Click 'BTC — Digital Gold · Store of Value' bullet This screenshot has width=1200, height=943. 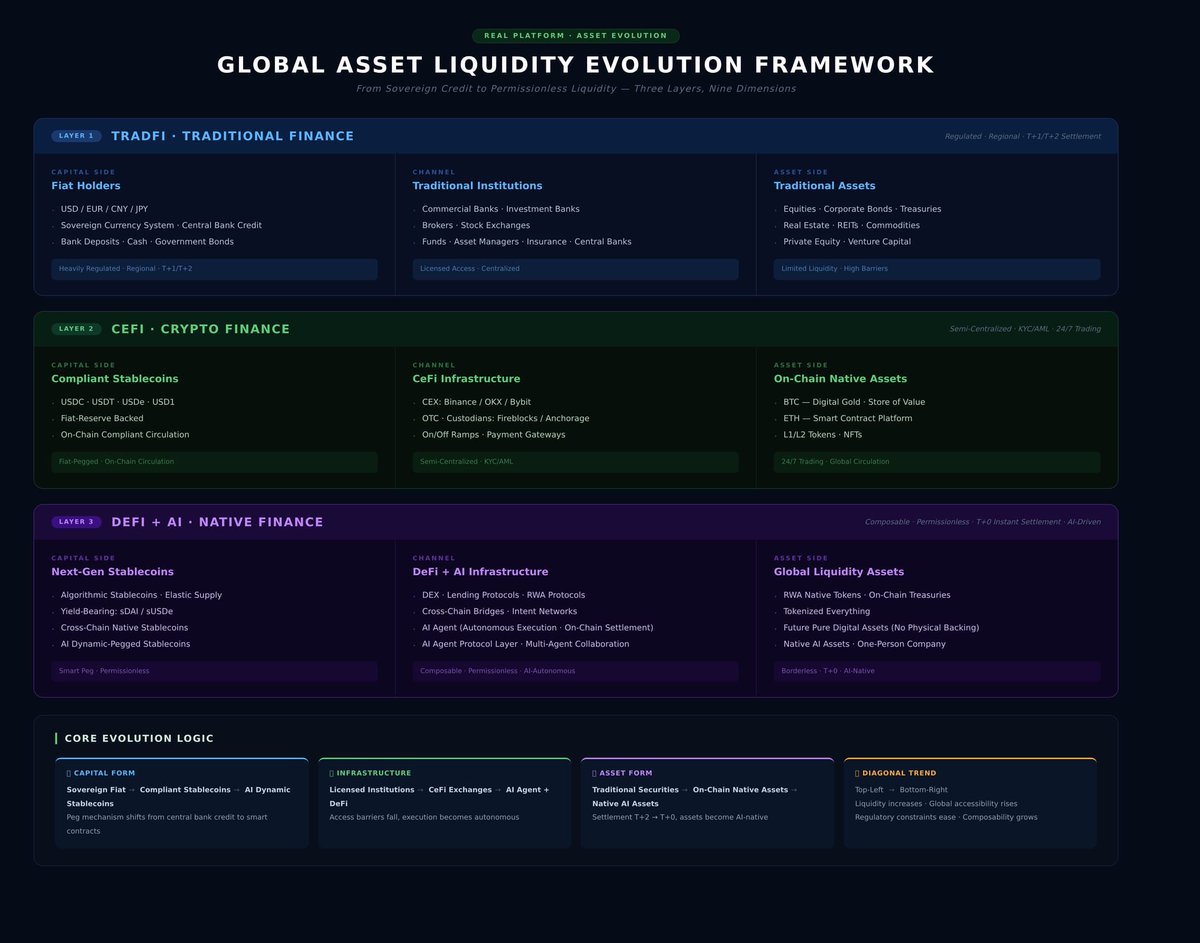(854, 402)
